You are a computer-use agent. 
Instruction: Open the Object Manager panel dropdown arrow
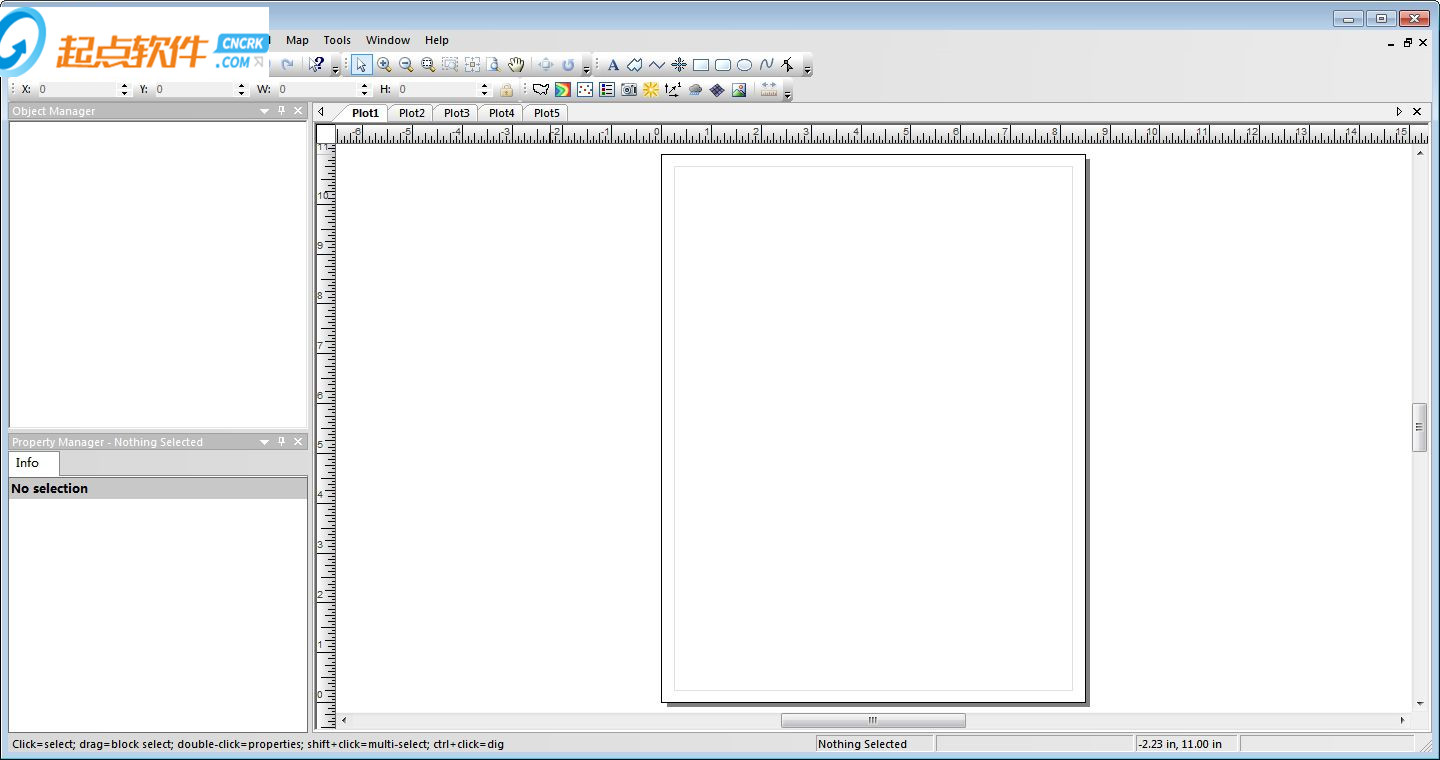coord(265,111)
